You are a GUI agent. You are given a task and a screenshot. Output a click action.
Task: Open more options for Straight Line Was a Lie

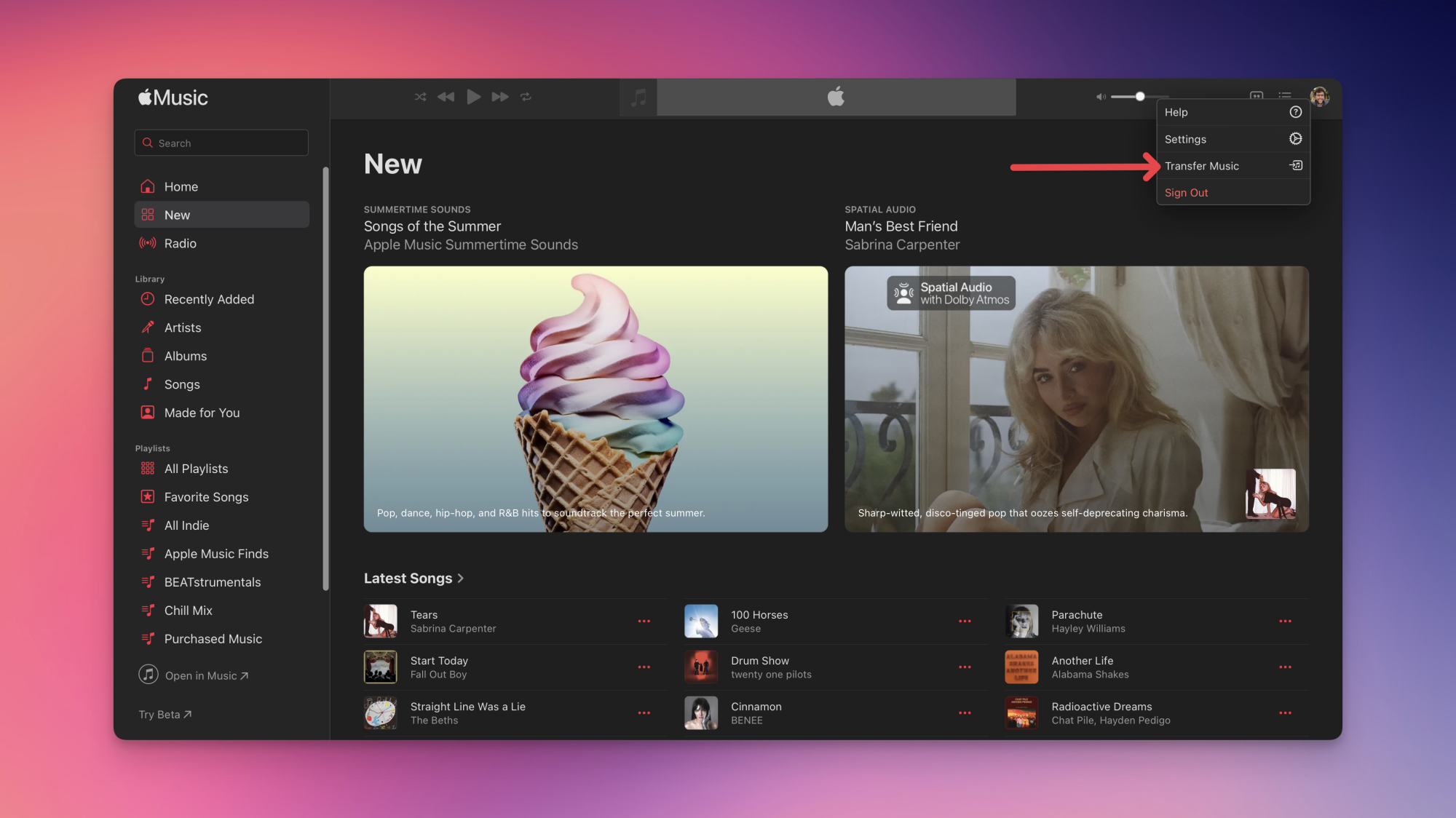(644, 713)
